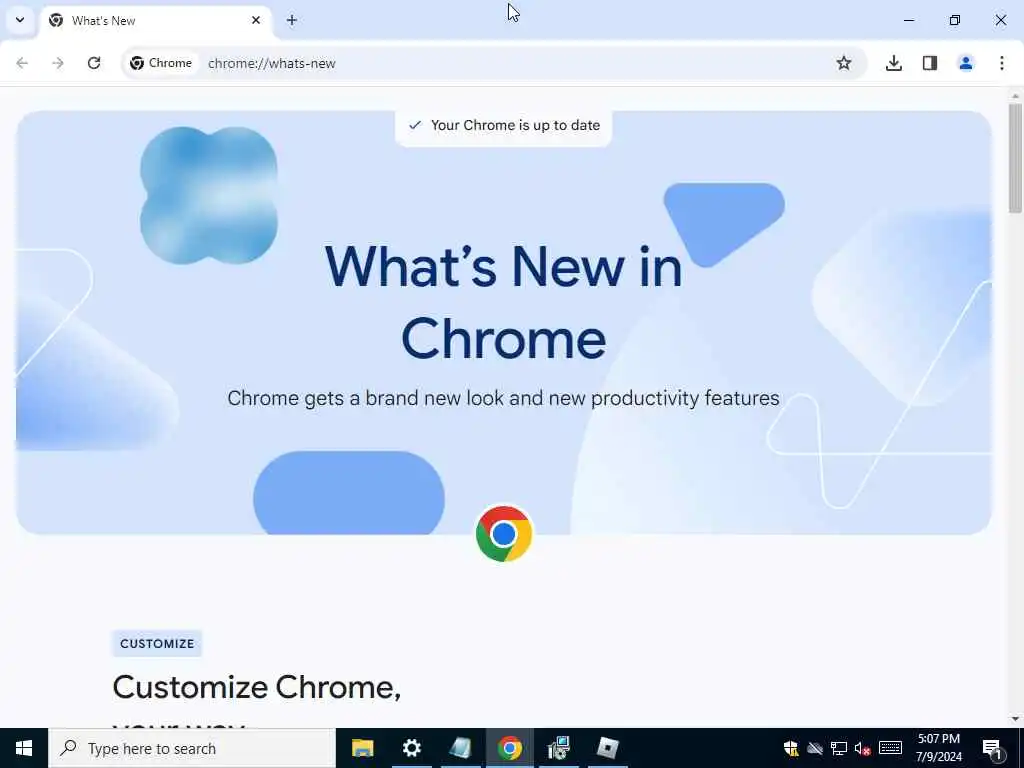Bookmark this tab with the star icon

(x=844, y=63)
